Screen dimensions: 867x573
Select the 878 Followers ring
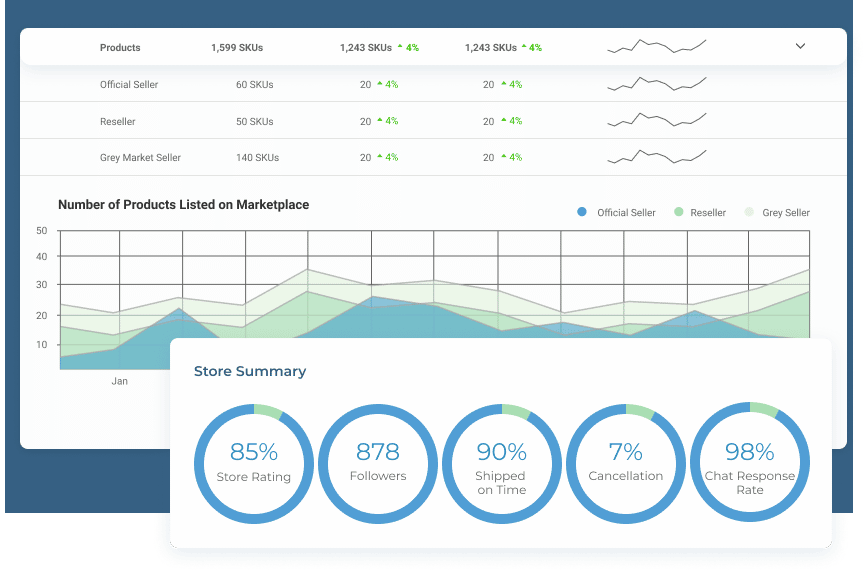coord(377,461)
